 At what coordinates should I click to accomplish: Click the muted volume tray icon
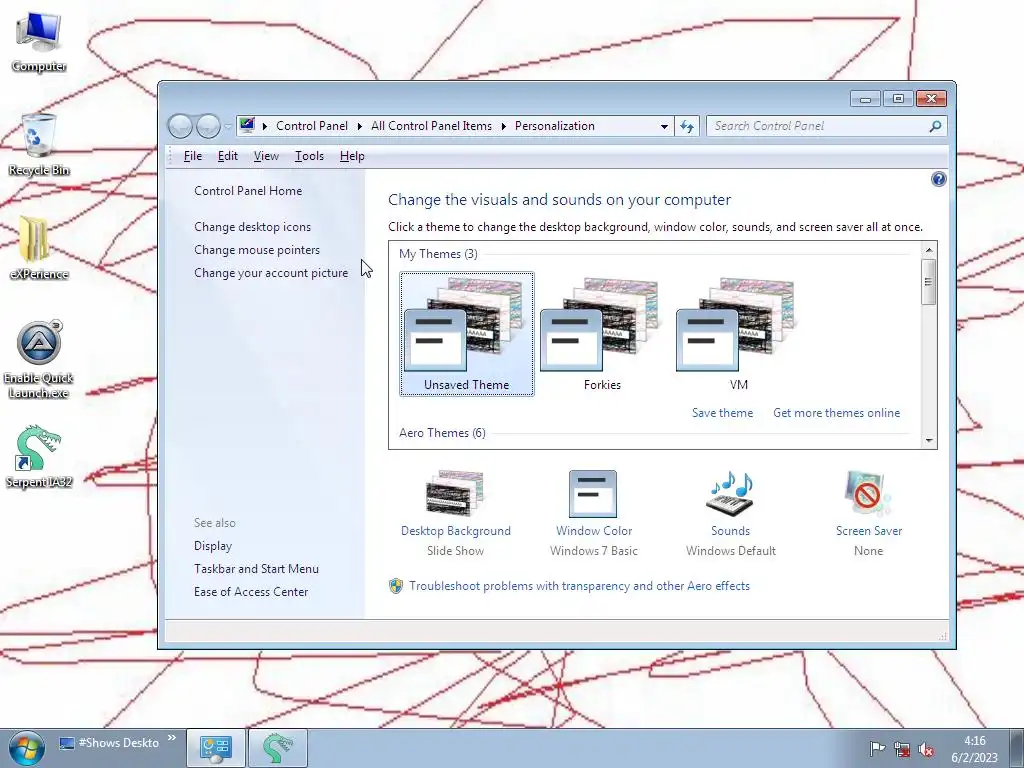[x=926, y=749]
